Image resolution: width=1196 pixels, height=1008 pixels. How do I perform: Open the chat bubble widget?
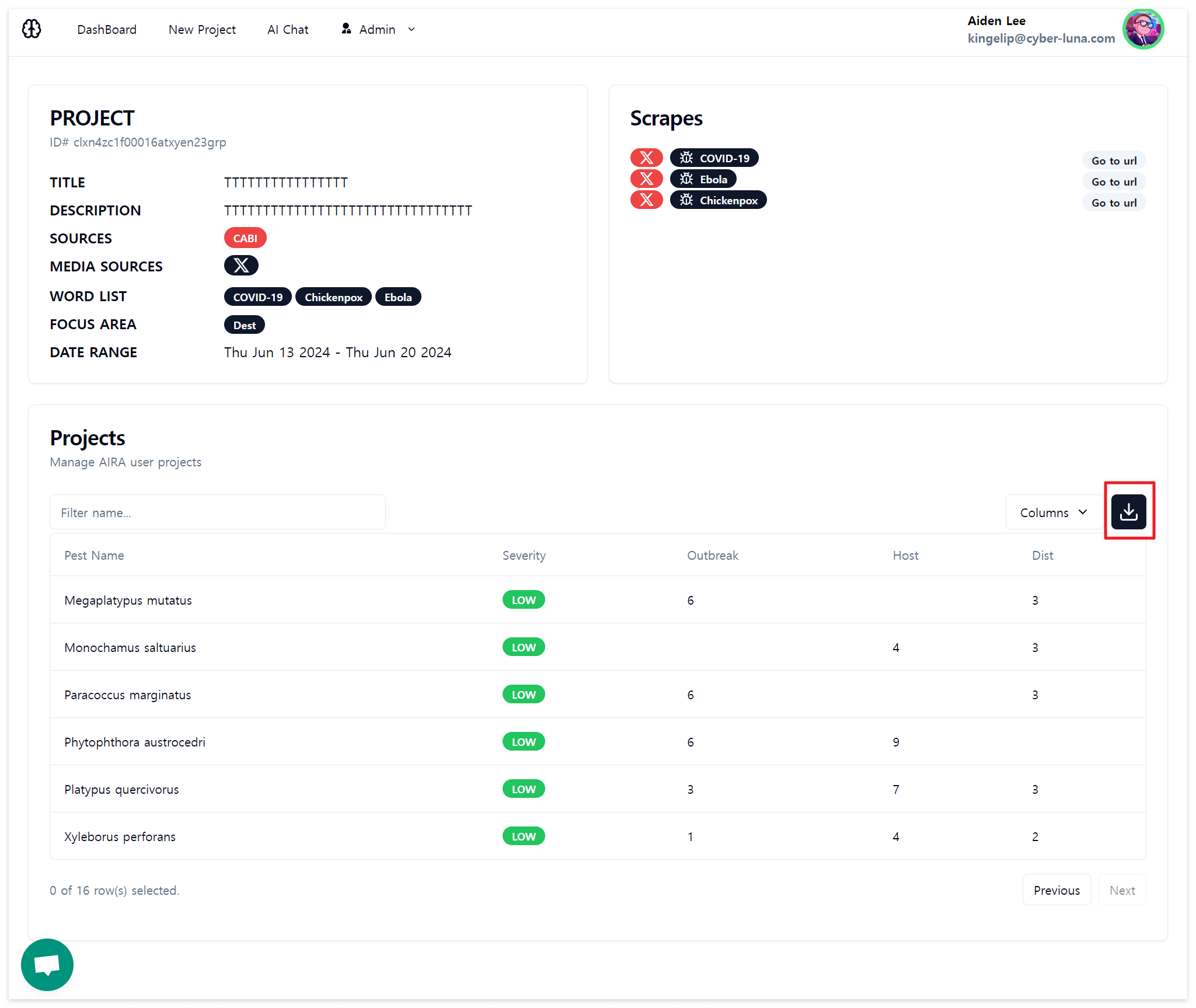pos(47,964)
